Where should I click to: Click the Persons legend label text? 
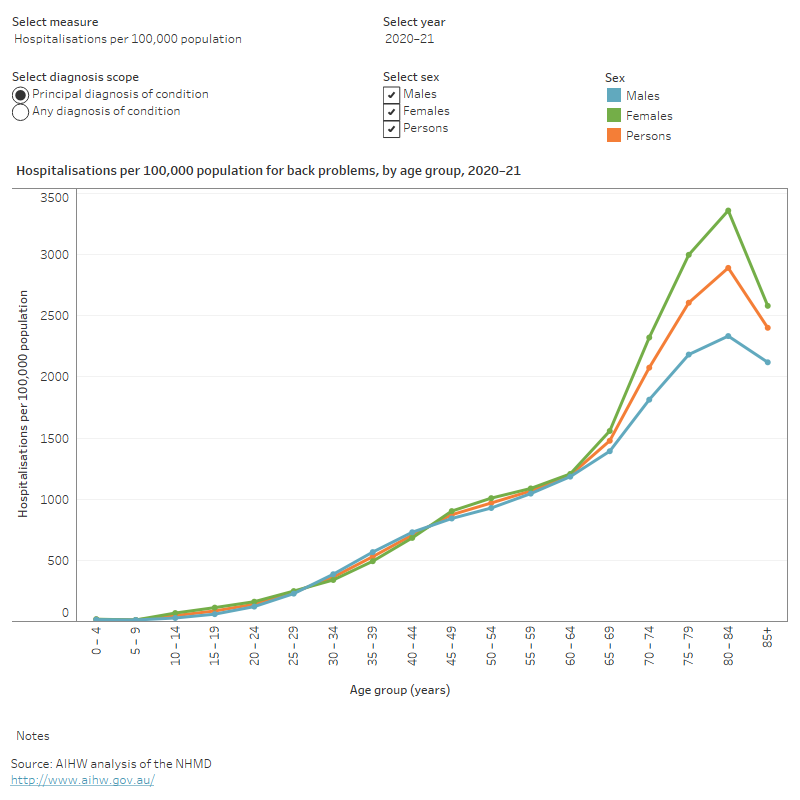click(x=648, y=136)
